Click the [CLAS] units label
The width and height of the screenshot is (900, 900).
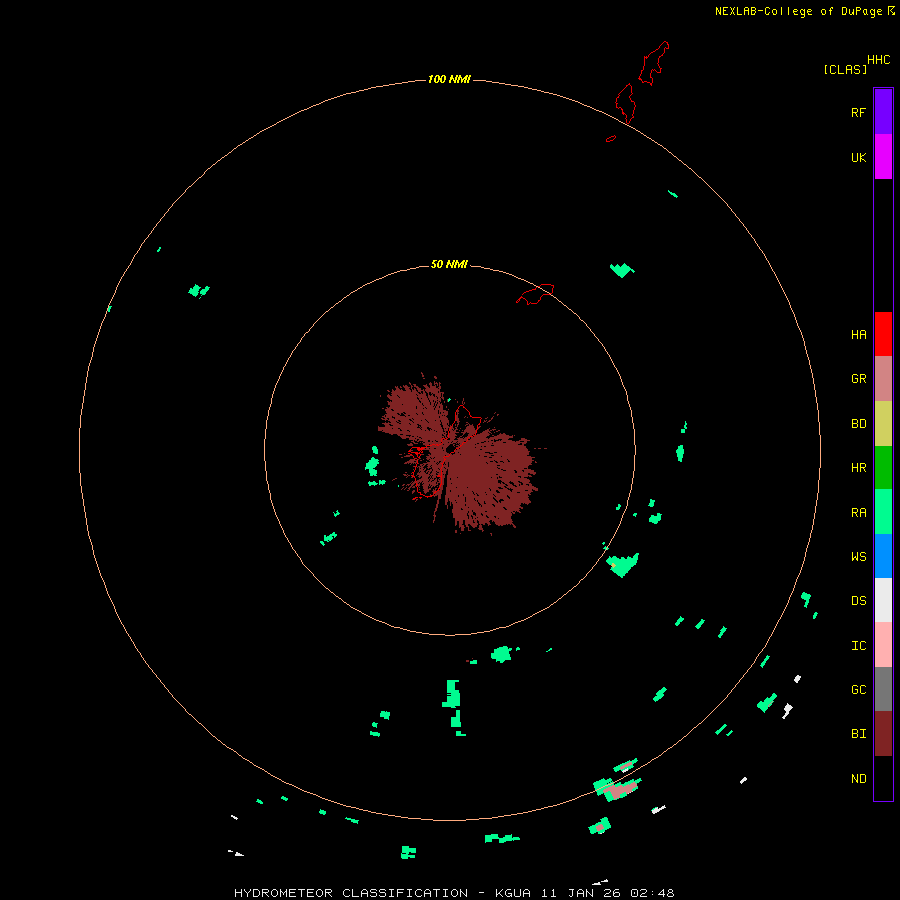(x=845, y=69)
